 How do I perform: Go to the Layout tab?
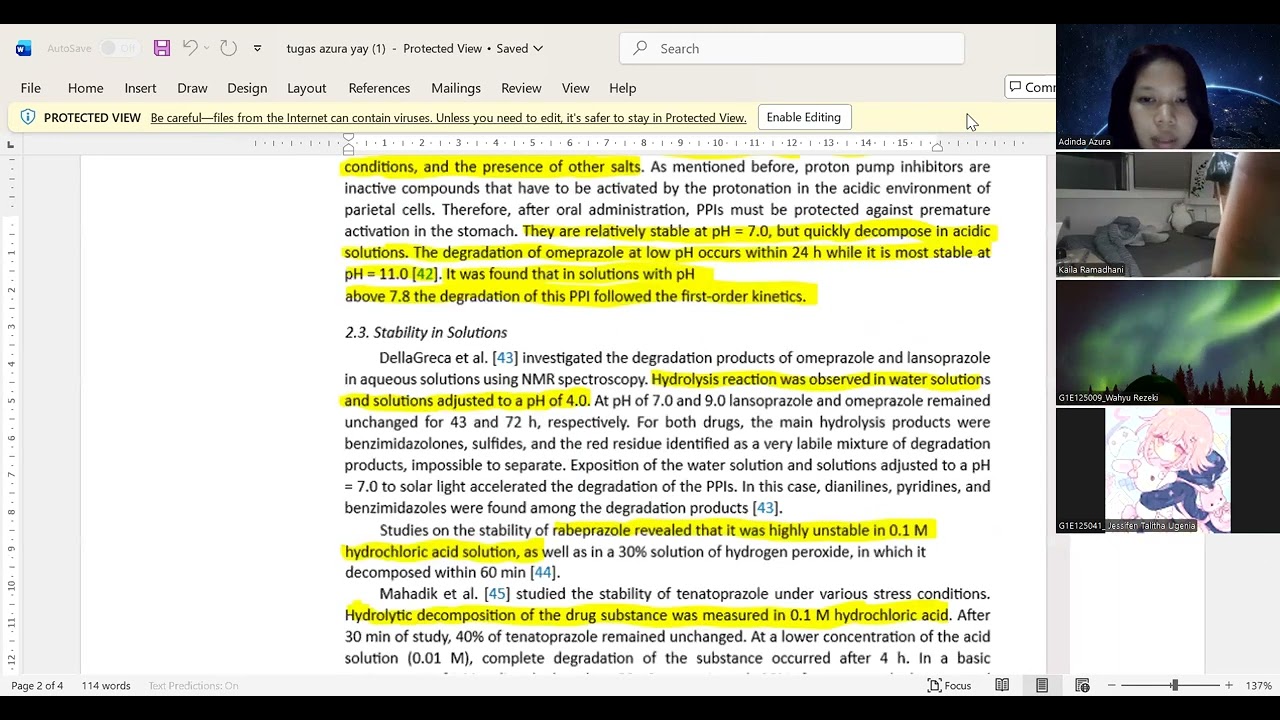point(307,88)
